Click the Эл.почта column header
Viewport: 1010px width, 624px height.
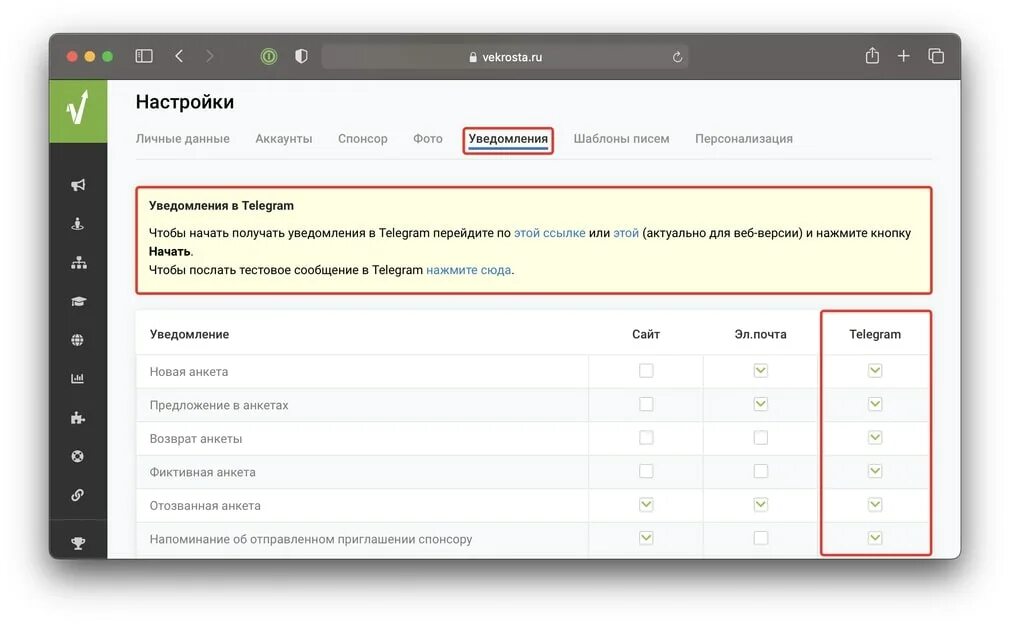(x=761, y=334)
